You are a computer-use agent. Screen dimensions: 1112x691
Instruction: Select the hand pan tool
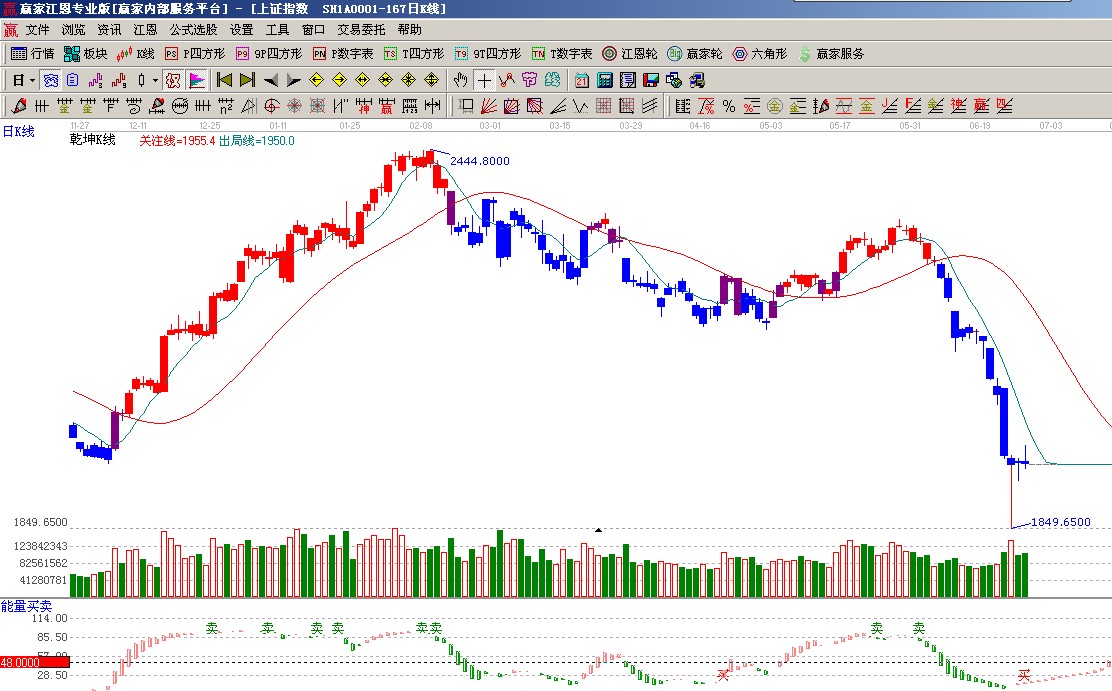click(461, 80)
